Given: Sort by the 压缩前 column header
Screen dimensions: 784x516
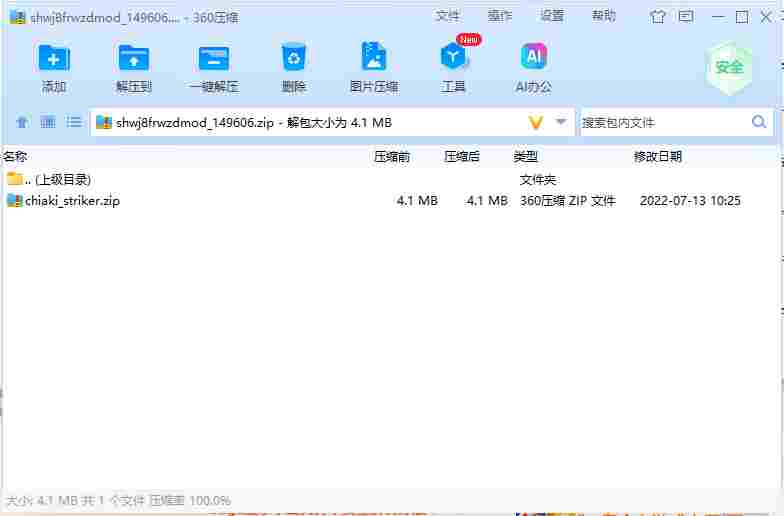Looking at the screenshot, I should [392, 156].
